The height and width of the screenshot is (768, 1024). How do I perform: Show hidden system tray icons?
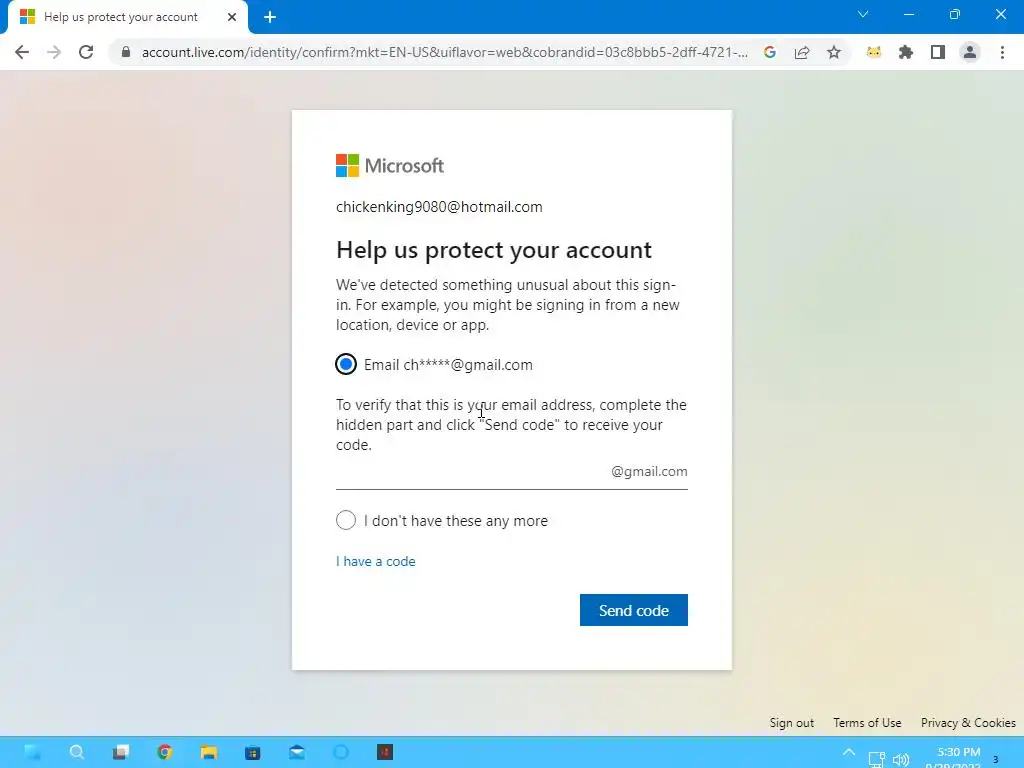point(848,752)
